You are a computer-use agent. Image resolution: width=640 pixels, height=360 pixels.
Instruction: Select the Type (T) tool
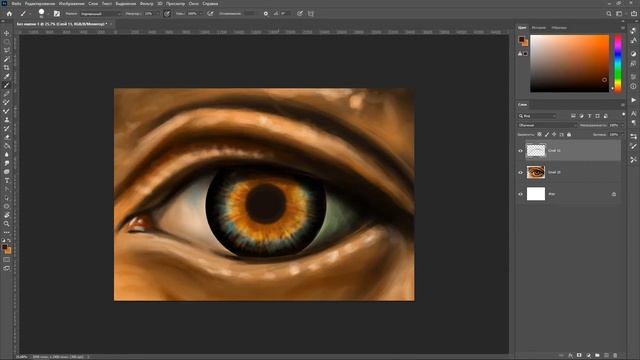pos(7,180)
